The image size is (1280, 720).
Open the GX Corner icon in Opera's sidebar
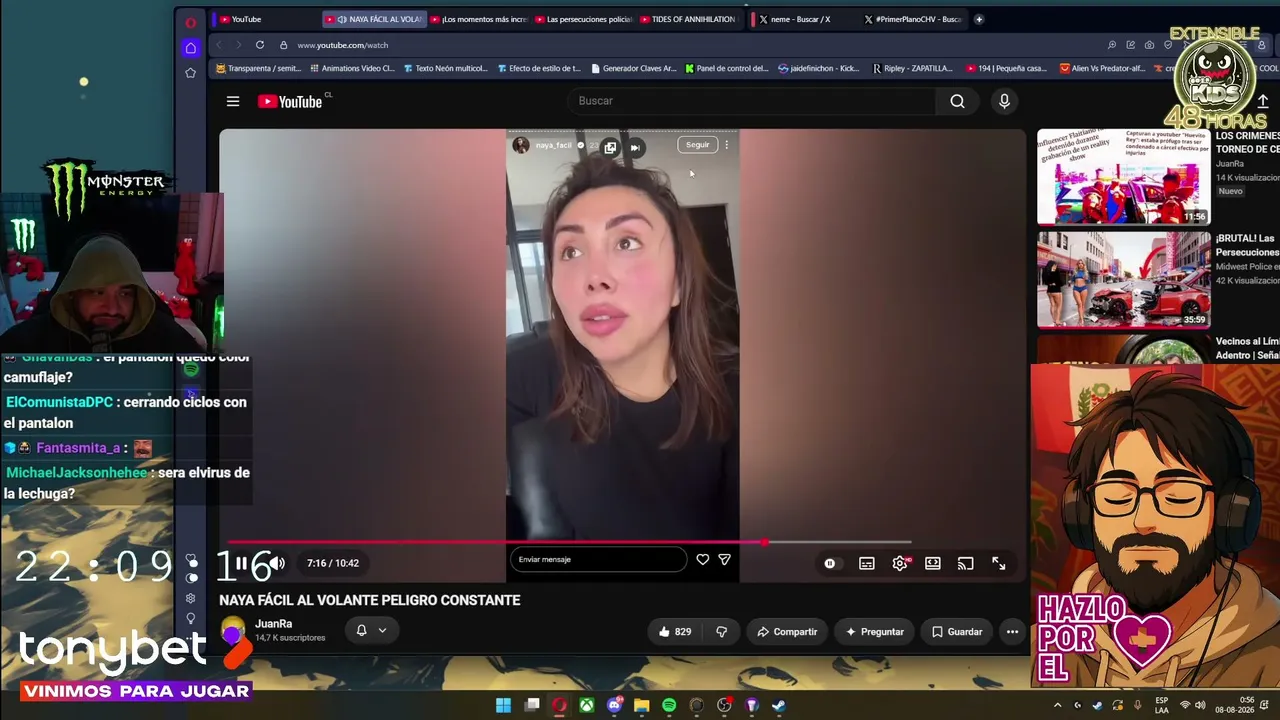pos(190,48)
